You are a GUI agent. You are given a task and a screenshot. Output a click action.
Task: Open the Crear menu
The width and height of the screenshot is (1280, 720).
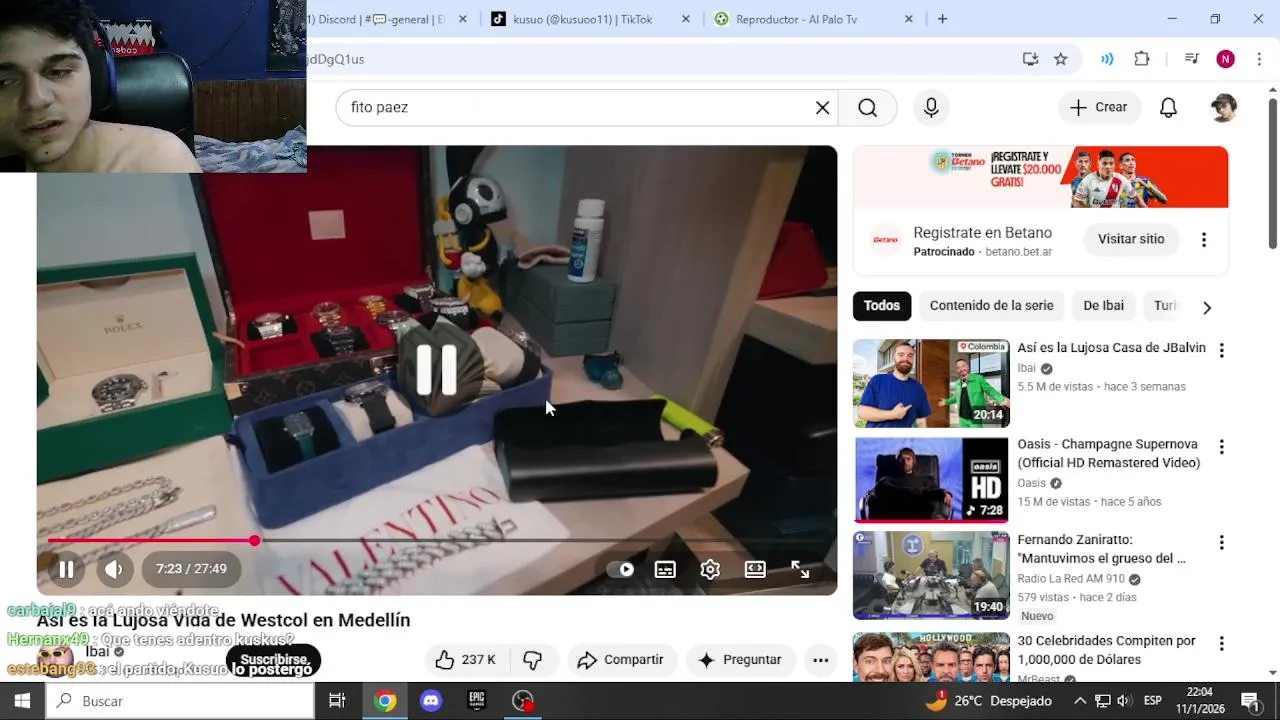click(x=1099, y=107)
